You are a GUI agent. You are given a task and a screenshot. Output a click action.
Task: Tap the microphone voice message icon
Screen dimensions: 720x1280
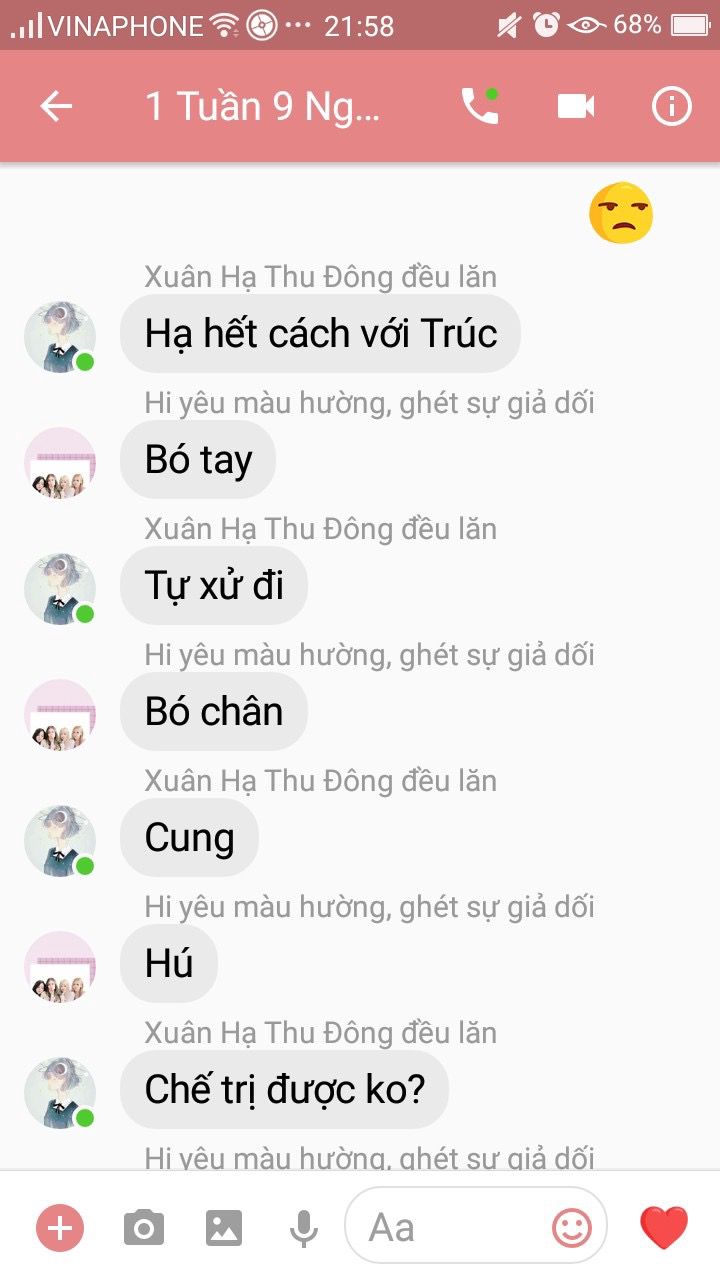304,1228
